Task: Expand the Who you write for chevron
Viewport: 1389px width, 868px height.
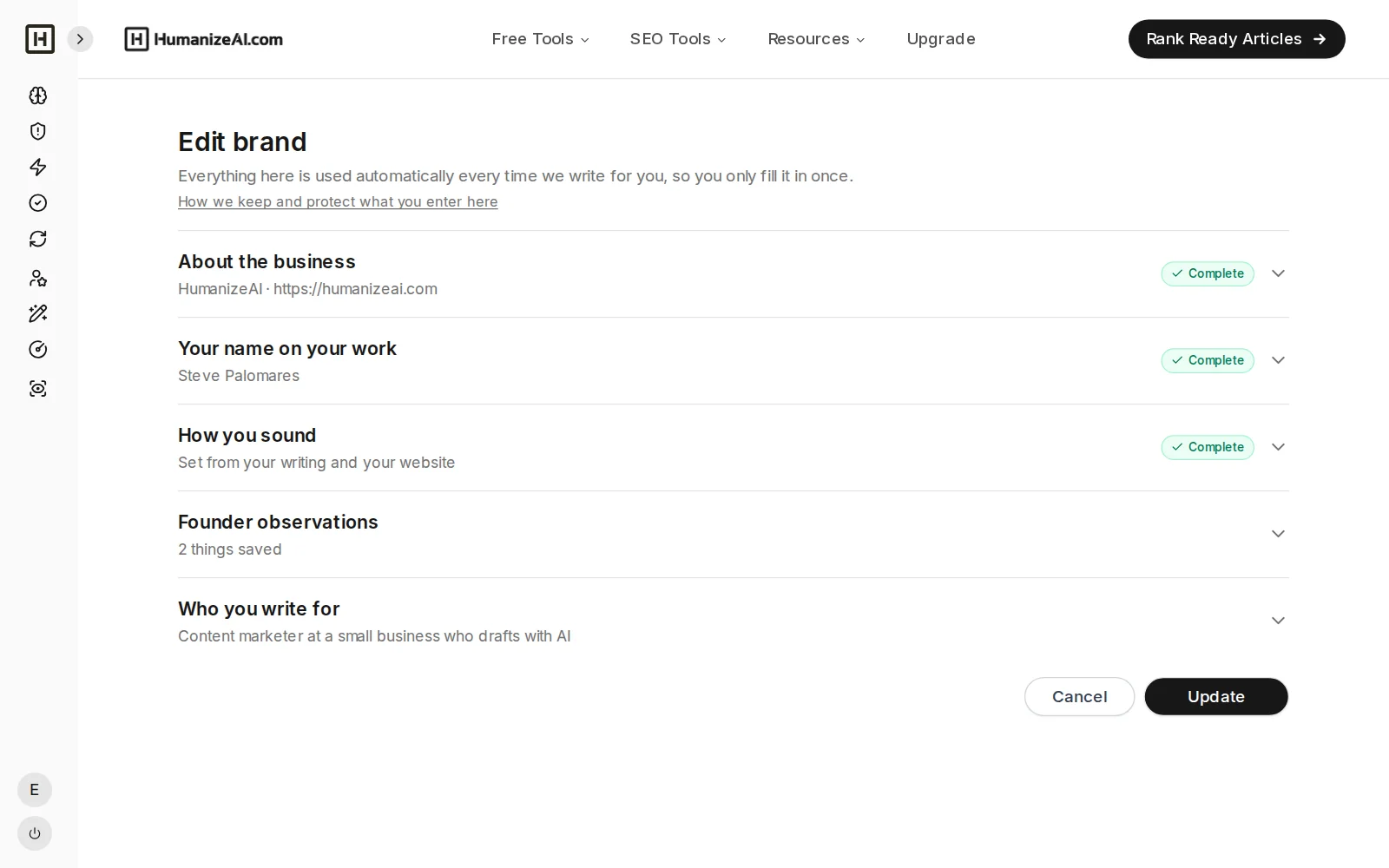Action: pyautogui.click(x=1278, y=621)
